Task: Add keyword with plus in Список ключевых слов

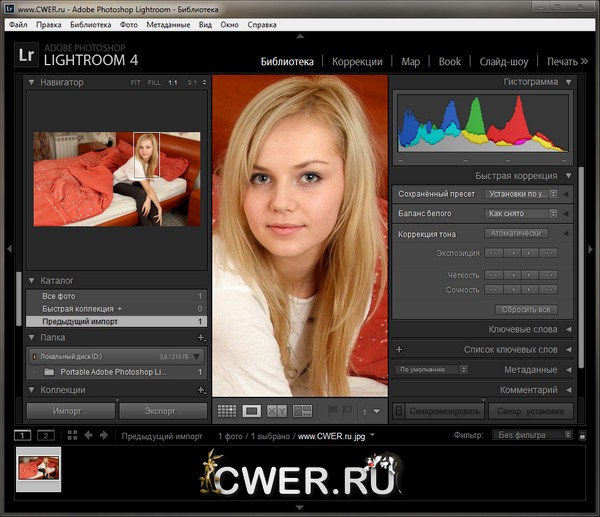Action: [399, 350]
